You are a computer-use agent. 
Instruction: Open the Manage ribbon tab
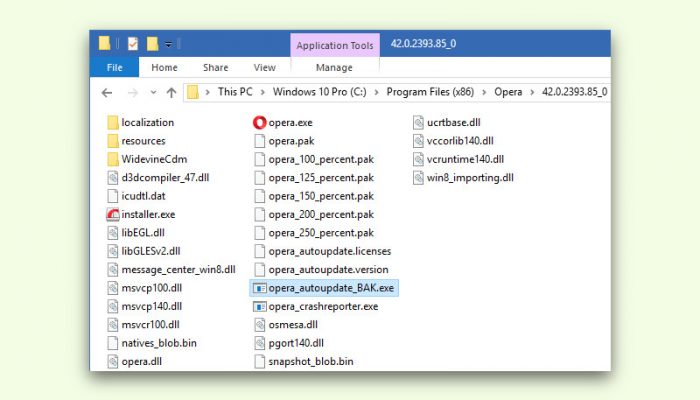[334, 67]
